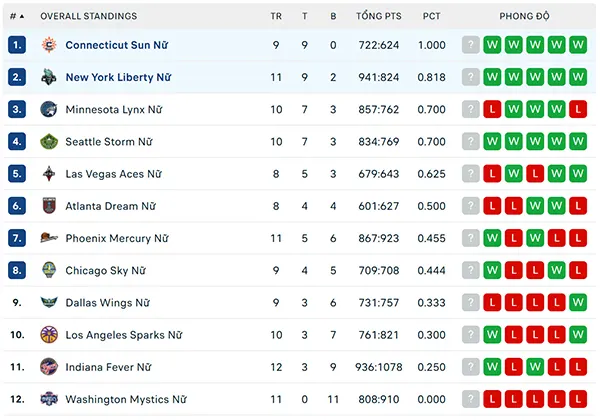Click the Seattle Storm team logo
This screenshot has width=600, height=420.
[49, 142]
